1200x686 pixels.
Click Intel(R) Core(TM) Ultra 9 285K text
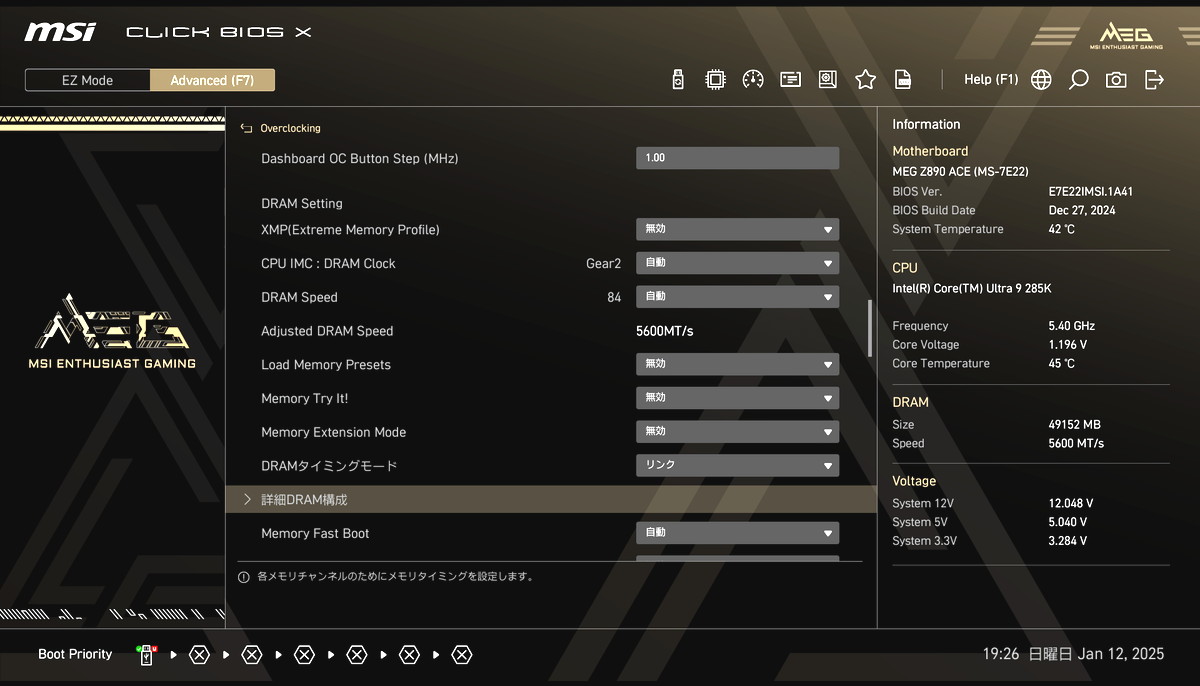972,289
